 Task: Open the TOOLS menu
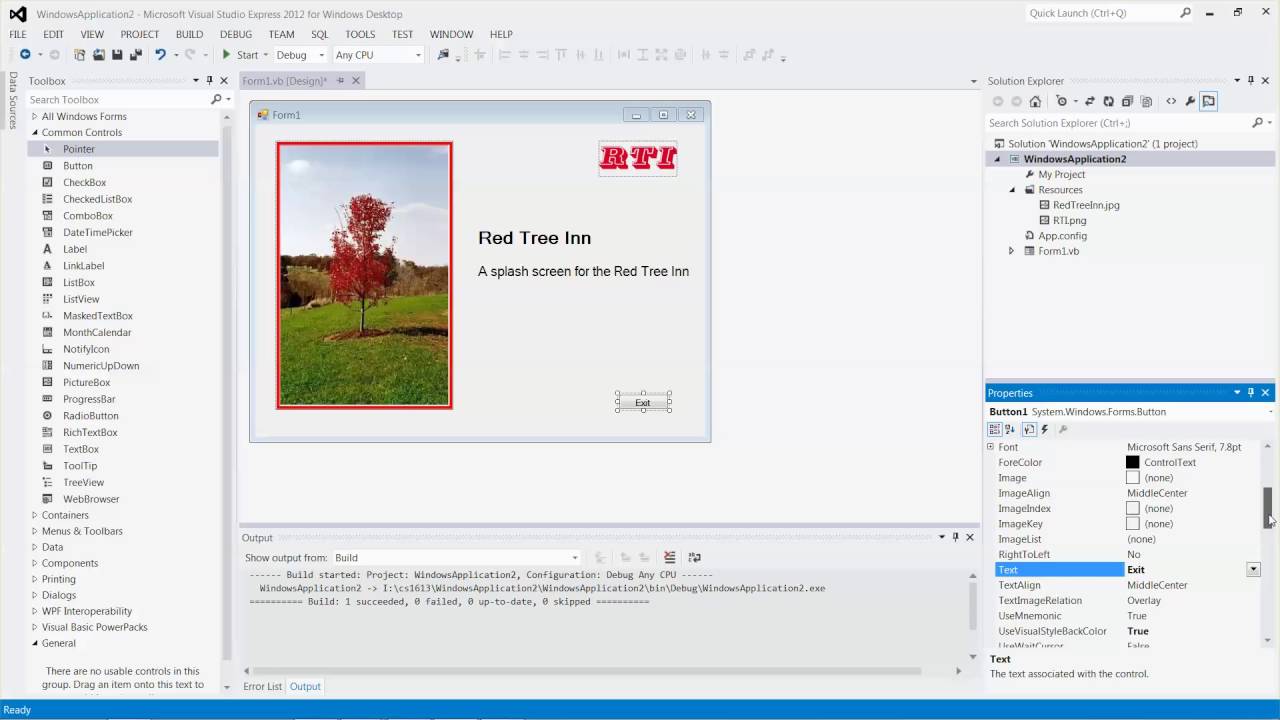click(x=360, y=34)
